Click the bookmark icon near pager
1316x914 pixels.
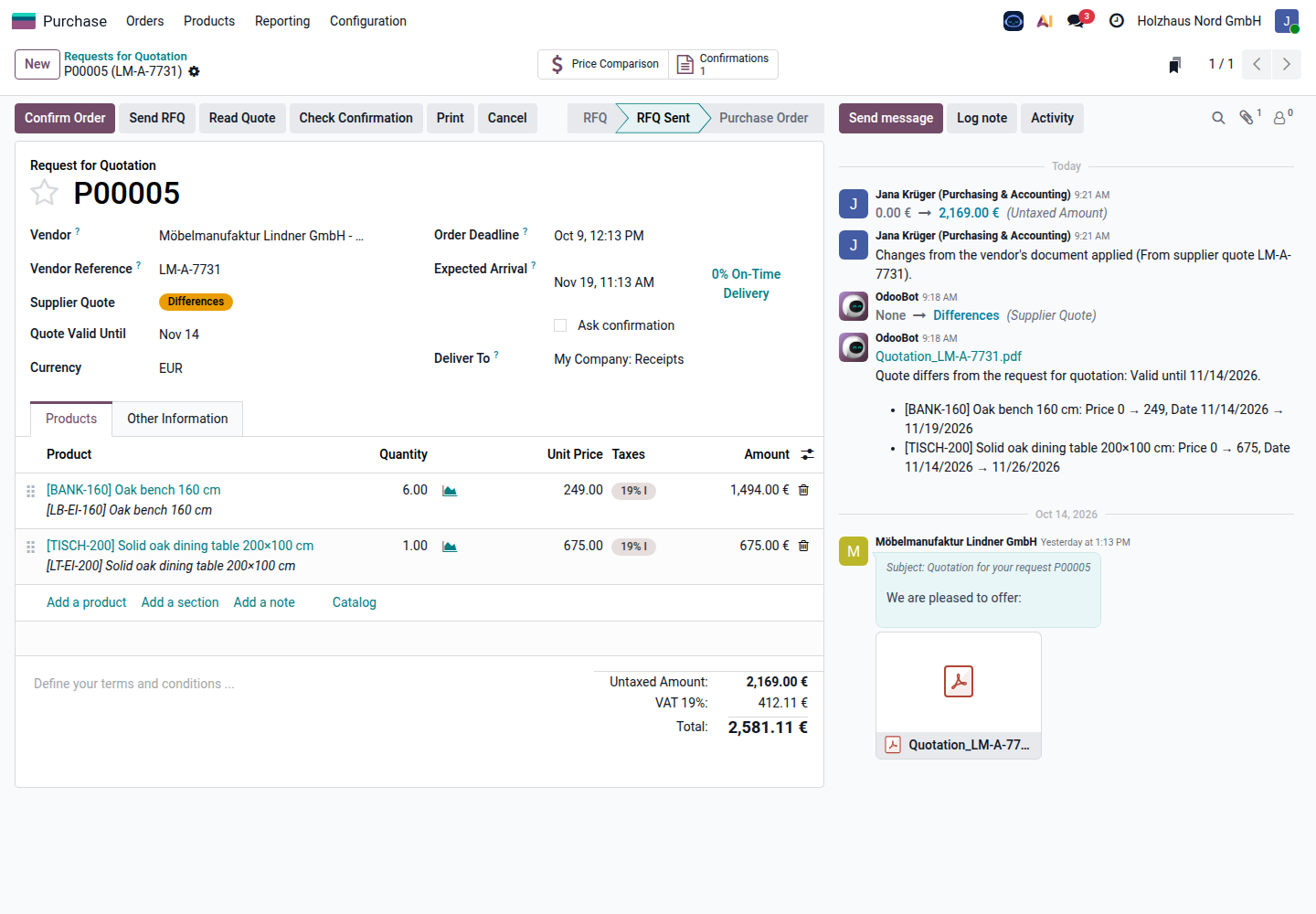point(1175,64)
